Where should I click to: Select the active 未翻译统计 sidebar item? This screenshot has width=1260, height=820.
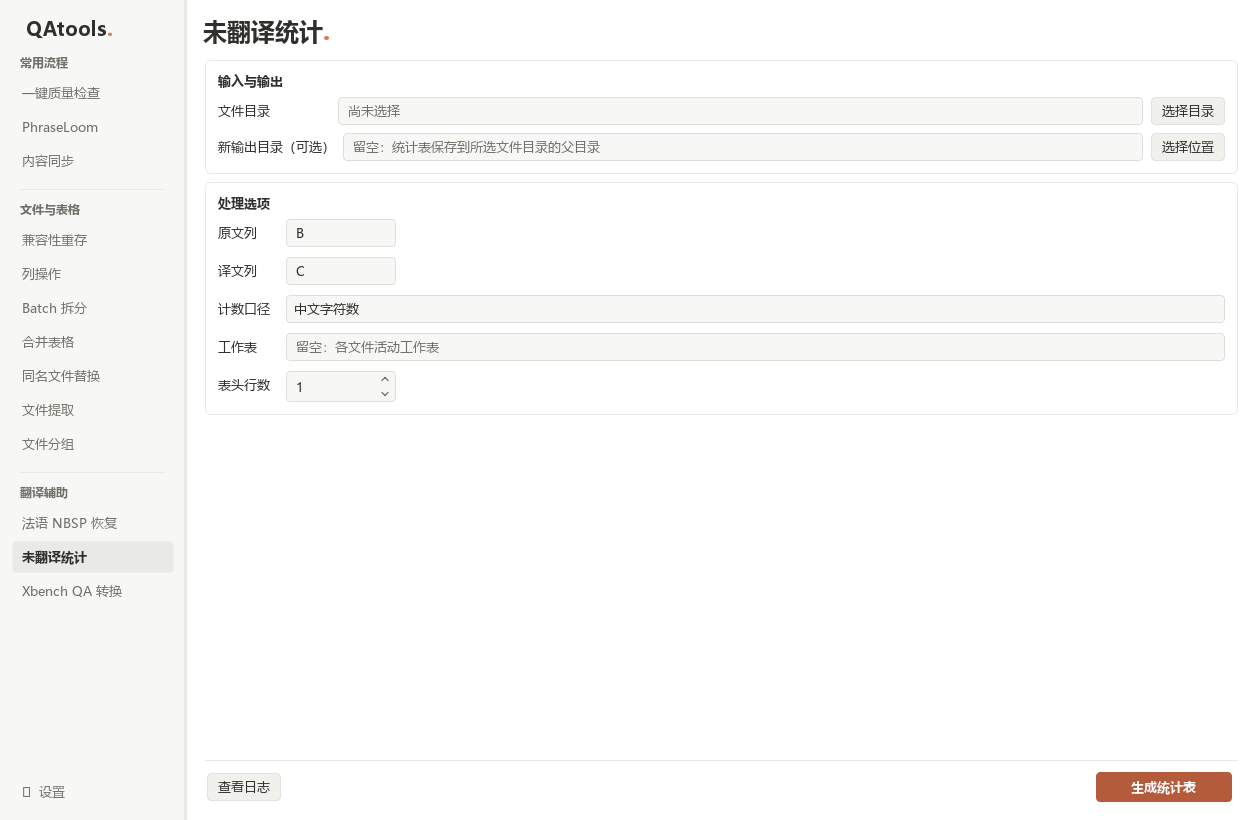pyautogui.click(x=93, y=557)
